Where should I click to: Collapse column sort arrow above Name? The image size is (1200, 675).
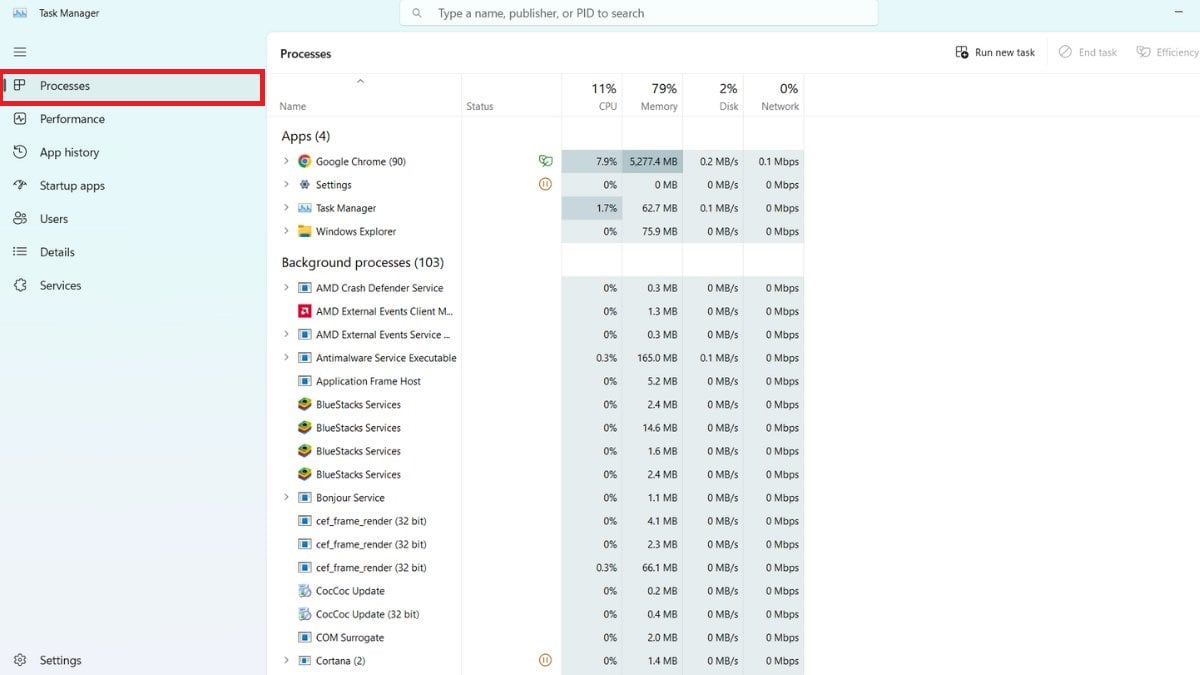(x=361, y=81)
